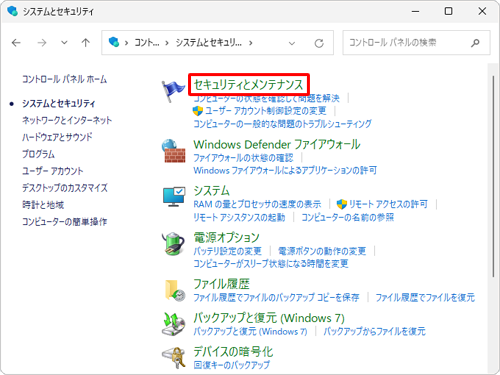Open バックアップと復元 (Windows 7) heading
The width and height of the screenshot is (500, 375).
[269, 318]
